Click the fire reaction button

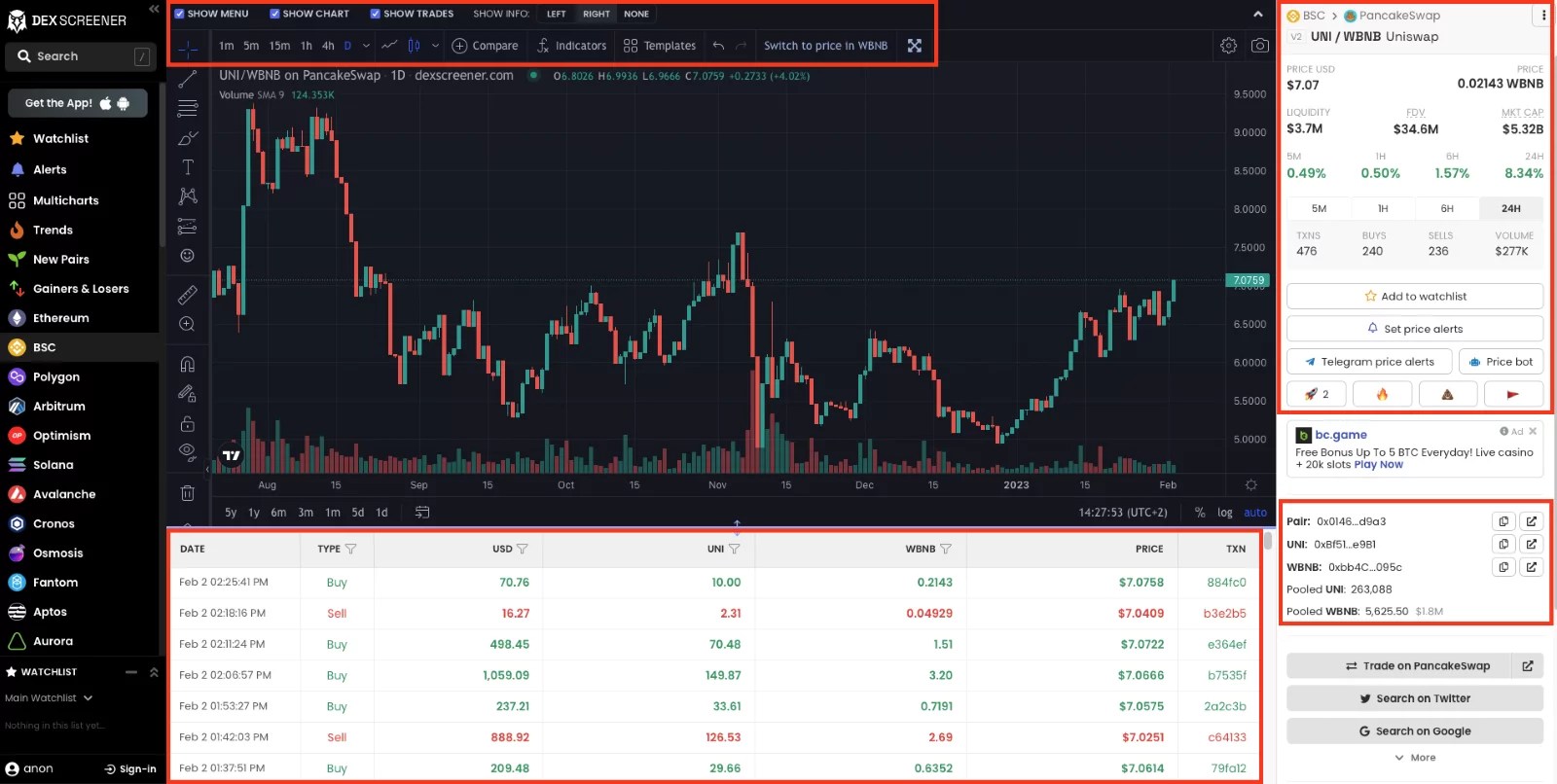tap(1382, 394)
